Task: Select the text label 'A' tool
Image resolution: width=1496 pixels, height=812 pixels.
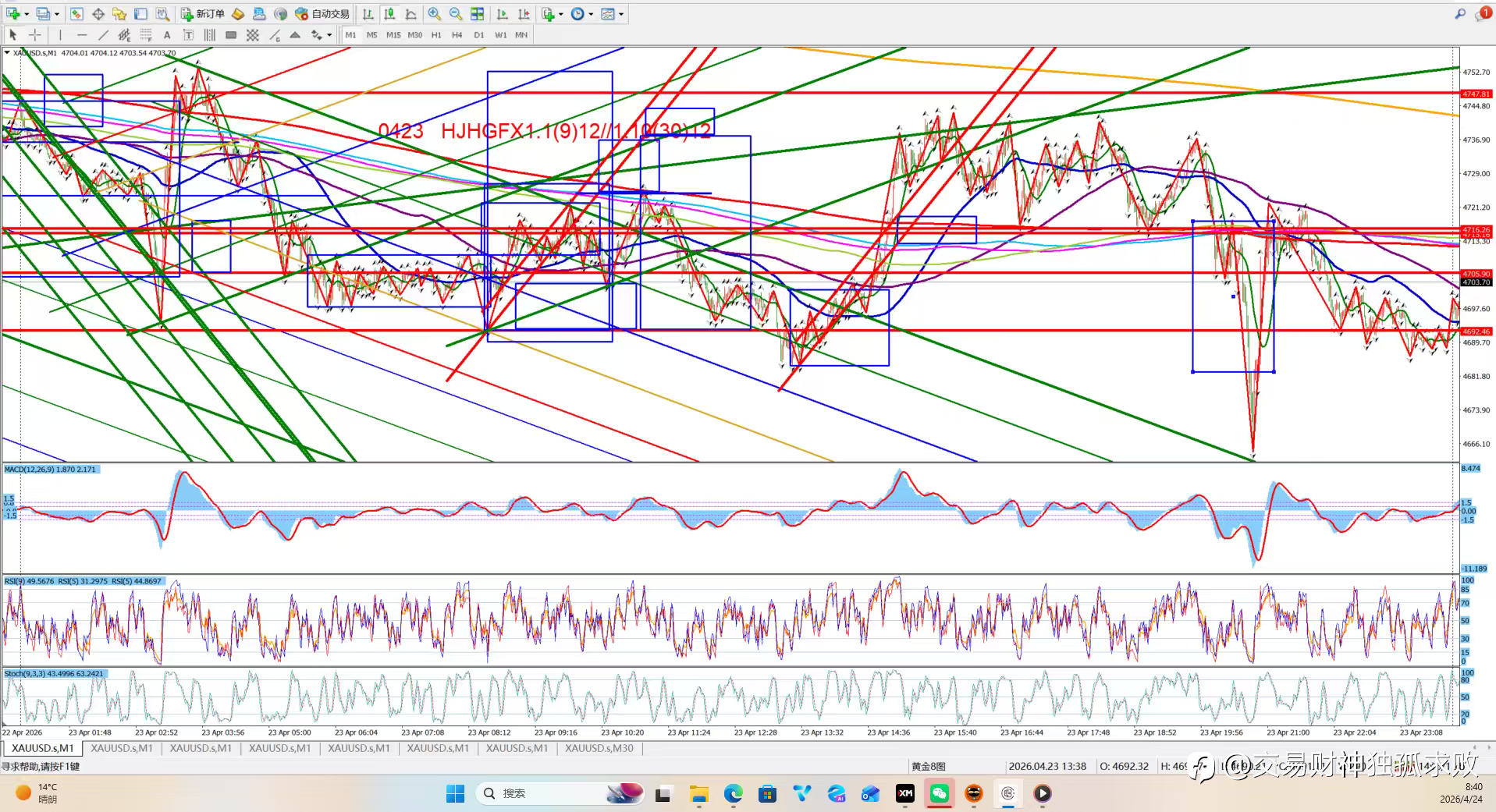Action: [167, 35]
